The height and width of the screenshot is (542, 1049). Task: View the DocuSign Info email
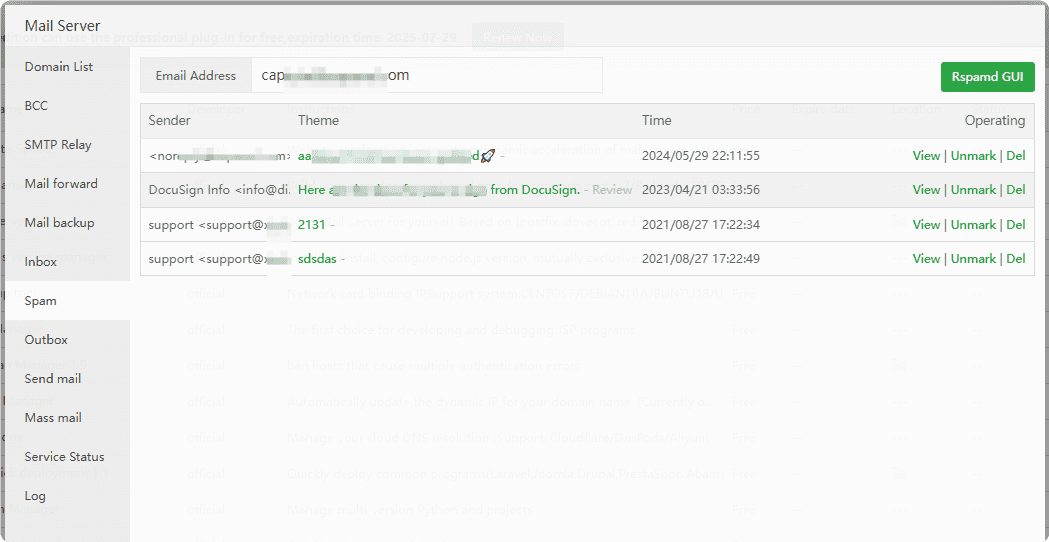(926, 190)
